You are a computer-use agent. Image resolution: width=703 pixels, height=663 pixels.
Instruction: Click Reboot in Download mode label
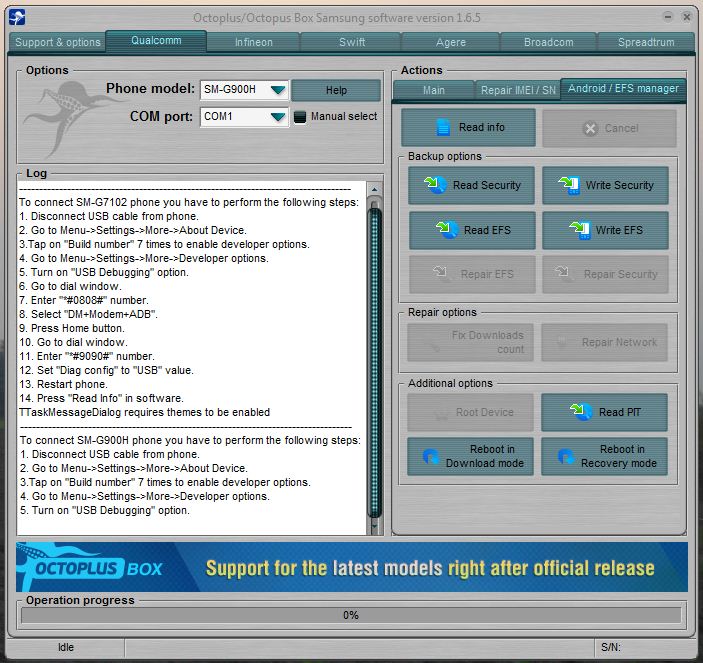[x=485, y=456]
